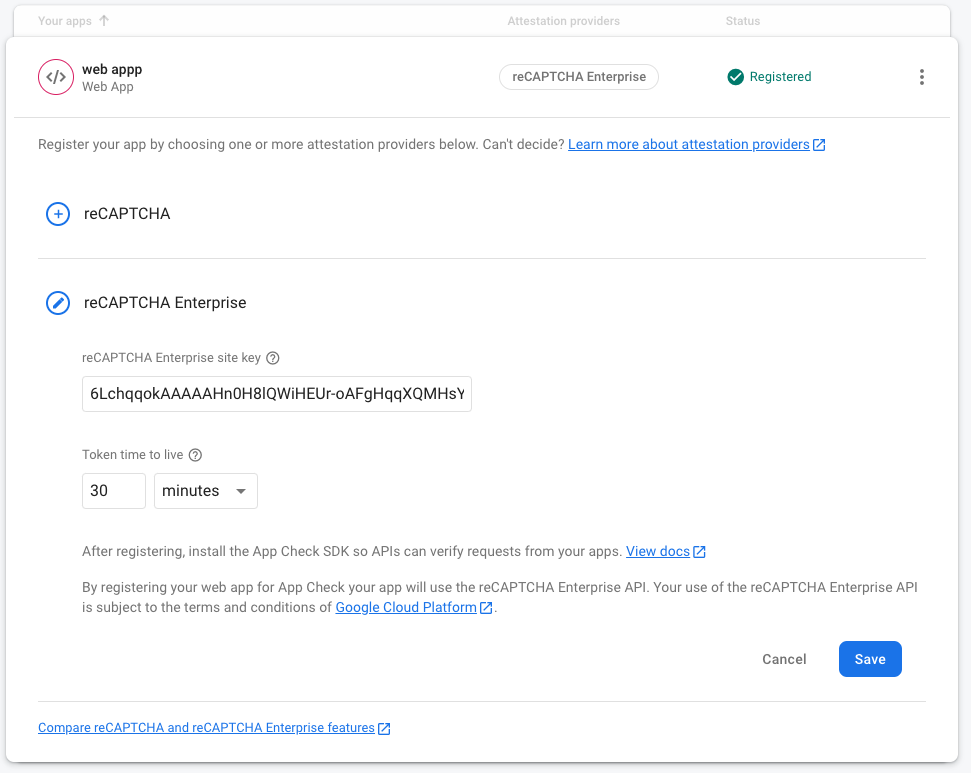The width and height of the screenshot is (971, 773).
Task: Sort by clicking the Your apps column header
Action: (62, 20)
